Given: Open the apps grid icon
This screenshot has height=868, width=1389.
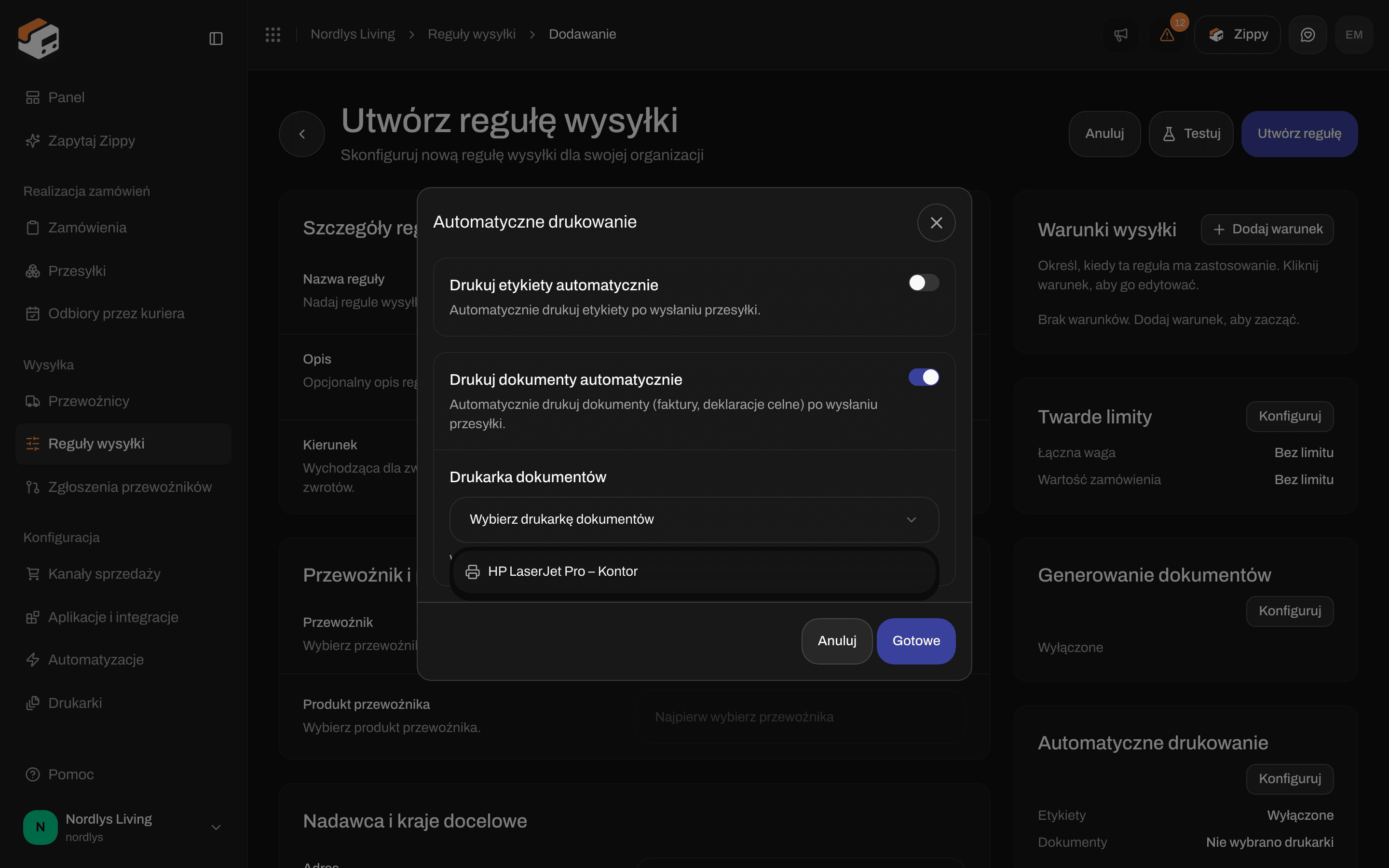Looking at the screenshot, I should (x=273, y=34).
